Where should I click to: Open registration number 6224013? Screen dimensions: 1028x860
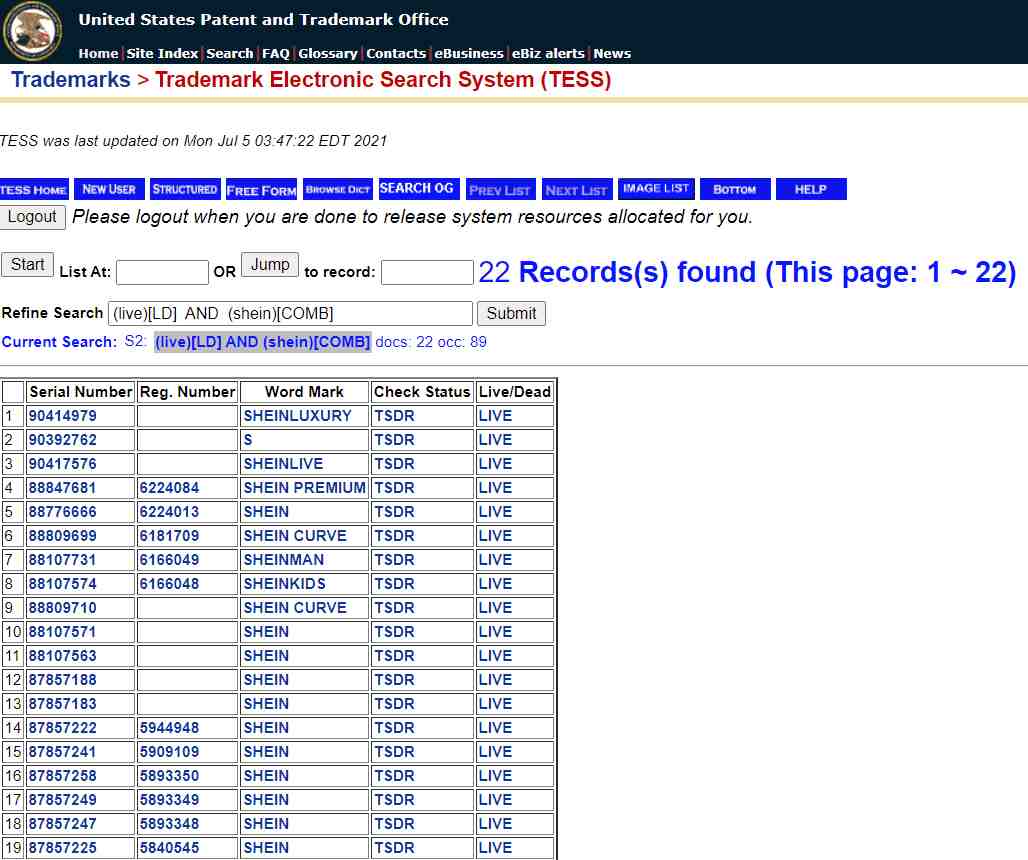coord(169,512)
